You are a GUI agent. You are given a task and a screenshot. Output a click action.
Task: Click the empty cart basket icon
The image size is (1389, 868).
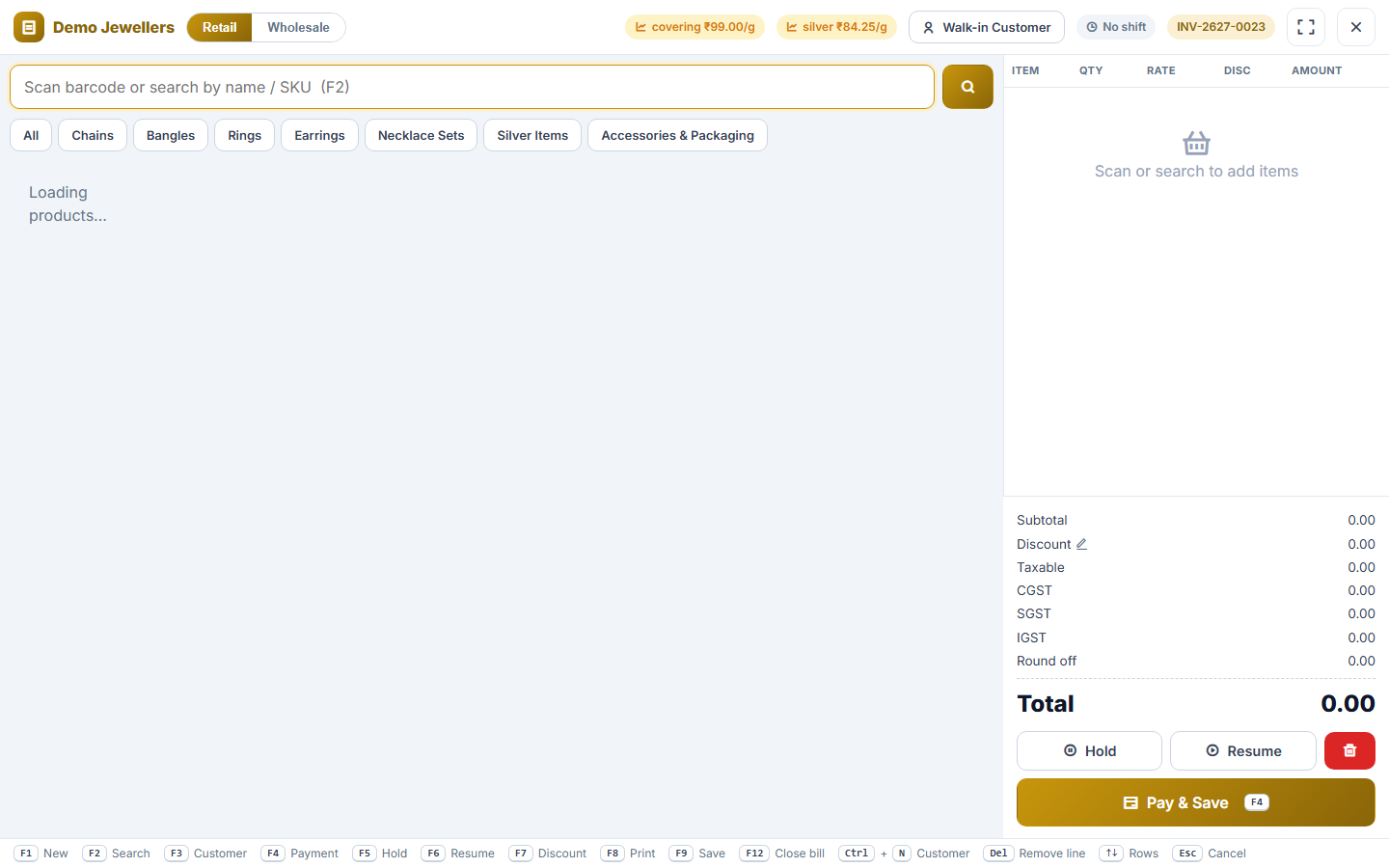(x=1196, y=144)
